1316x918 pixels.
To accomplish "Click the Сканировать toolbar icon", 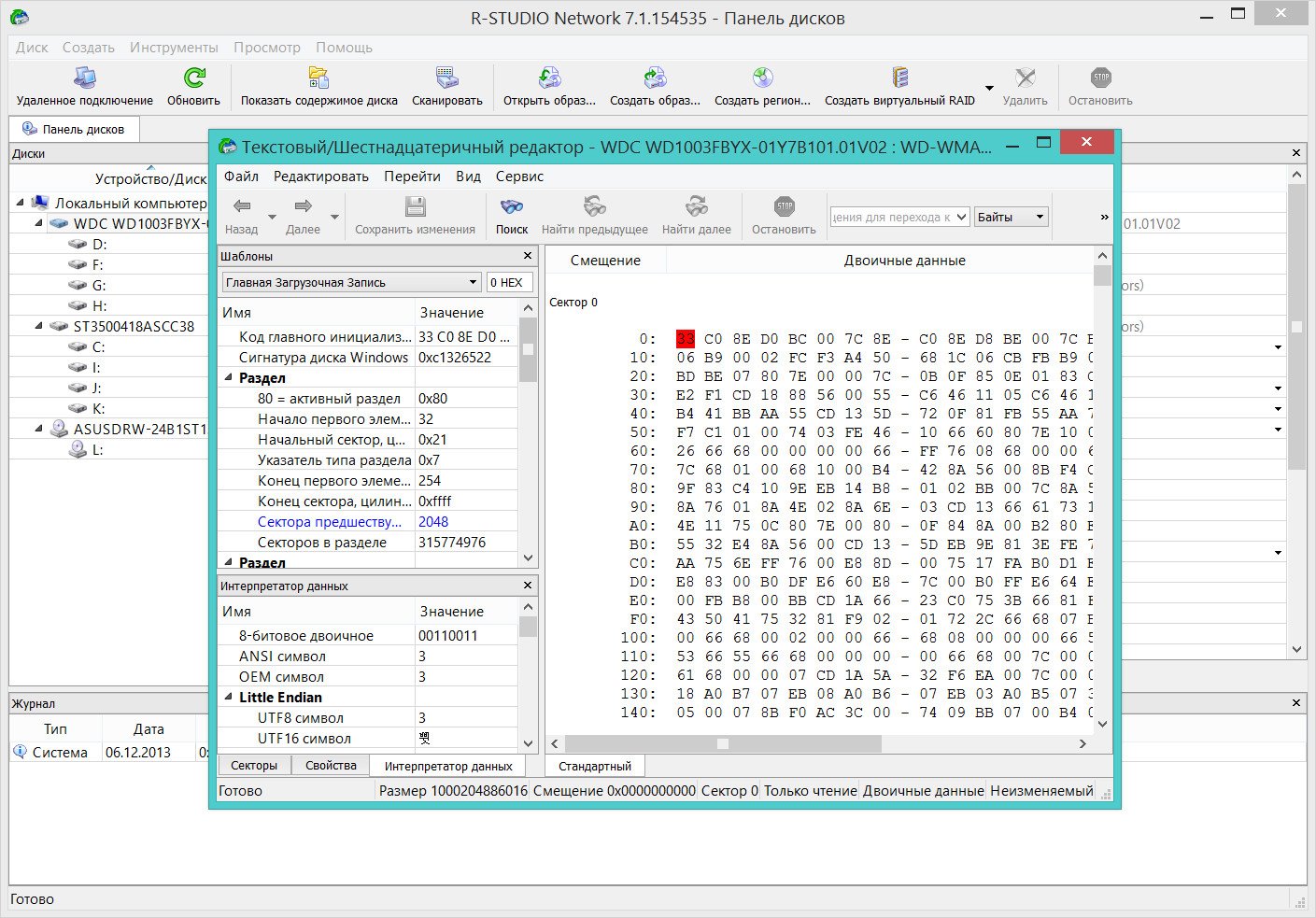I will point(447,78).
